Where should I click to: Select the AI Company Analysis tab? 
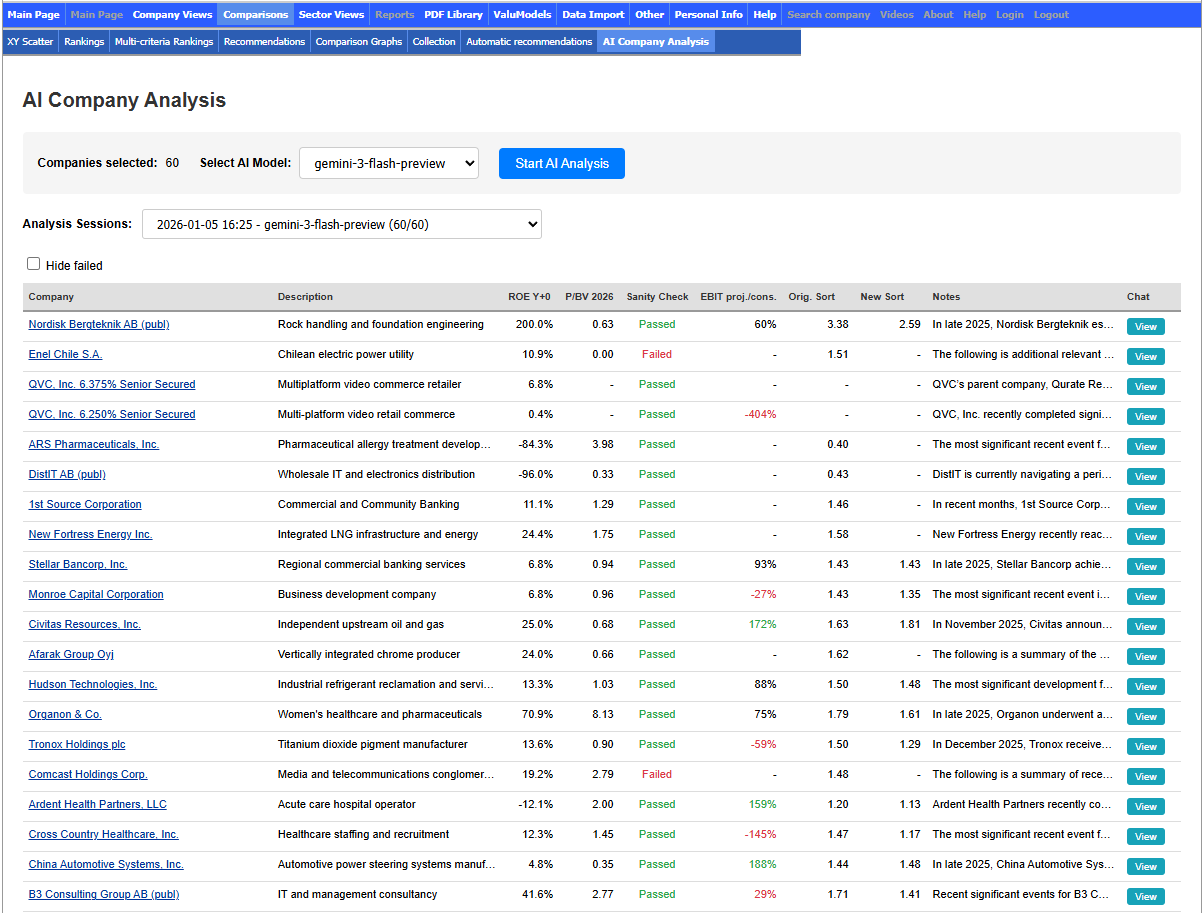tap(656, 42)
